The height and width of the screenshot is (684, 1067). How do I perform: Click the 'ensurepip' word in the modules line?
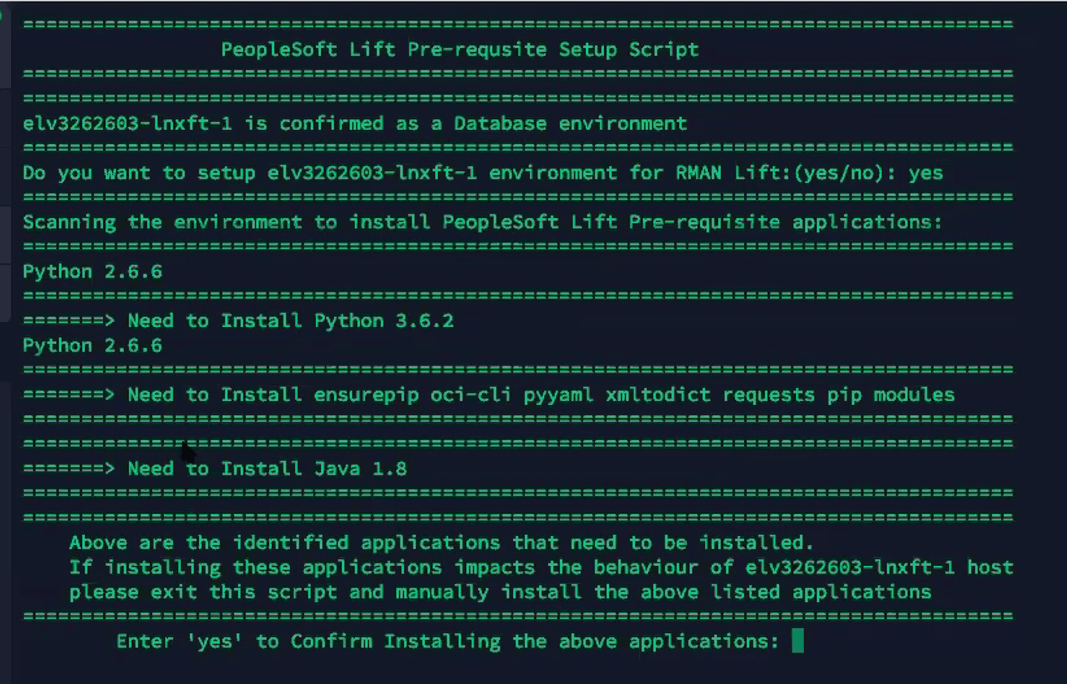pyautogui.click(x=366, y=395)
